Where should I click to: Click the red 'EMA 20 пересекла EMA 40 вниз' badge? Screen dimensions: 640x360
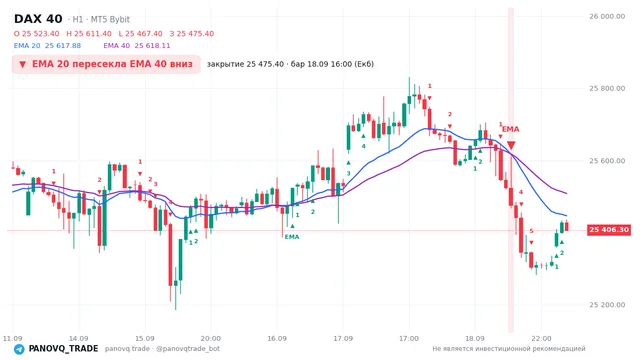pyautogui.click(x=106, y=64)
